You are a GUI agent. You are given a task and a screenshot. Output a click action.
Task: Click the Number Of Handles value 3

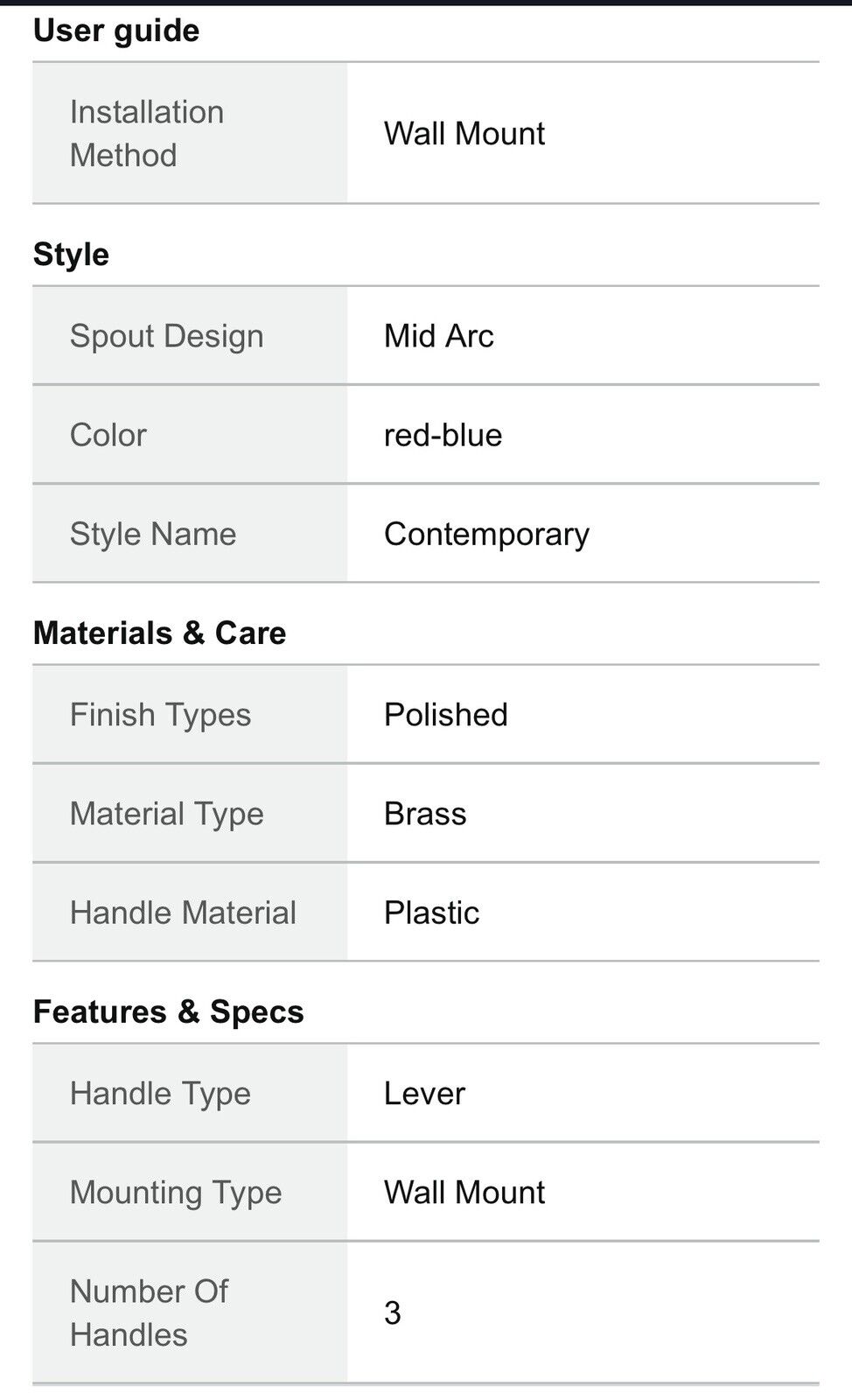click(393, 1312)
